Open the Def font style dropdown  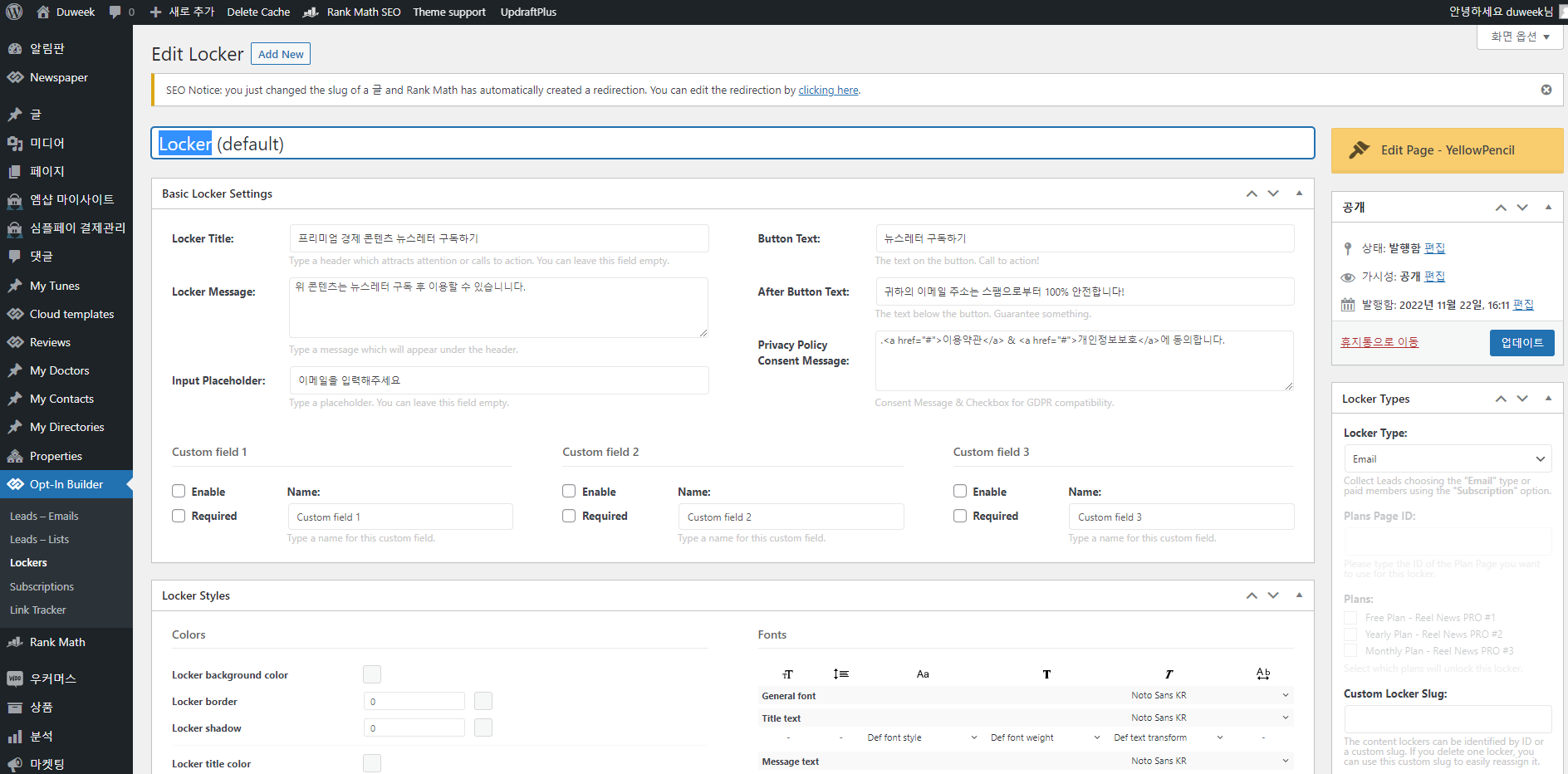[921, 737]
